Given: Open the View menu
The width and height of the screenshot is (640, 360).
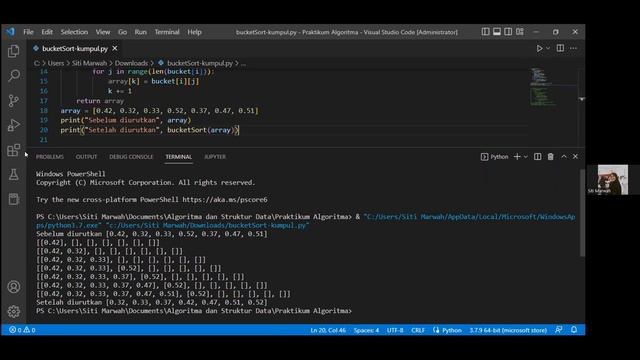Looking at the screenshot, I should [x=103, y=32].
